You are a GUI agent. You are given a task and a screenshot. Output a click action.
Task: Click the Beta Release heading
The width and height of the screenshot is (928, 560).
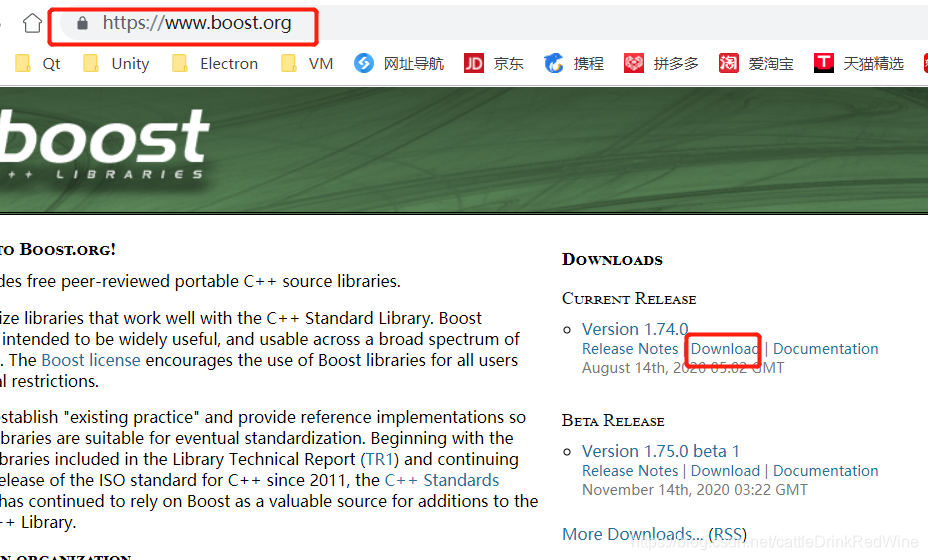point(613,421)
